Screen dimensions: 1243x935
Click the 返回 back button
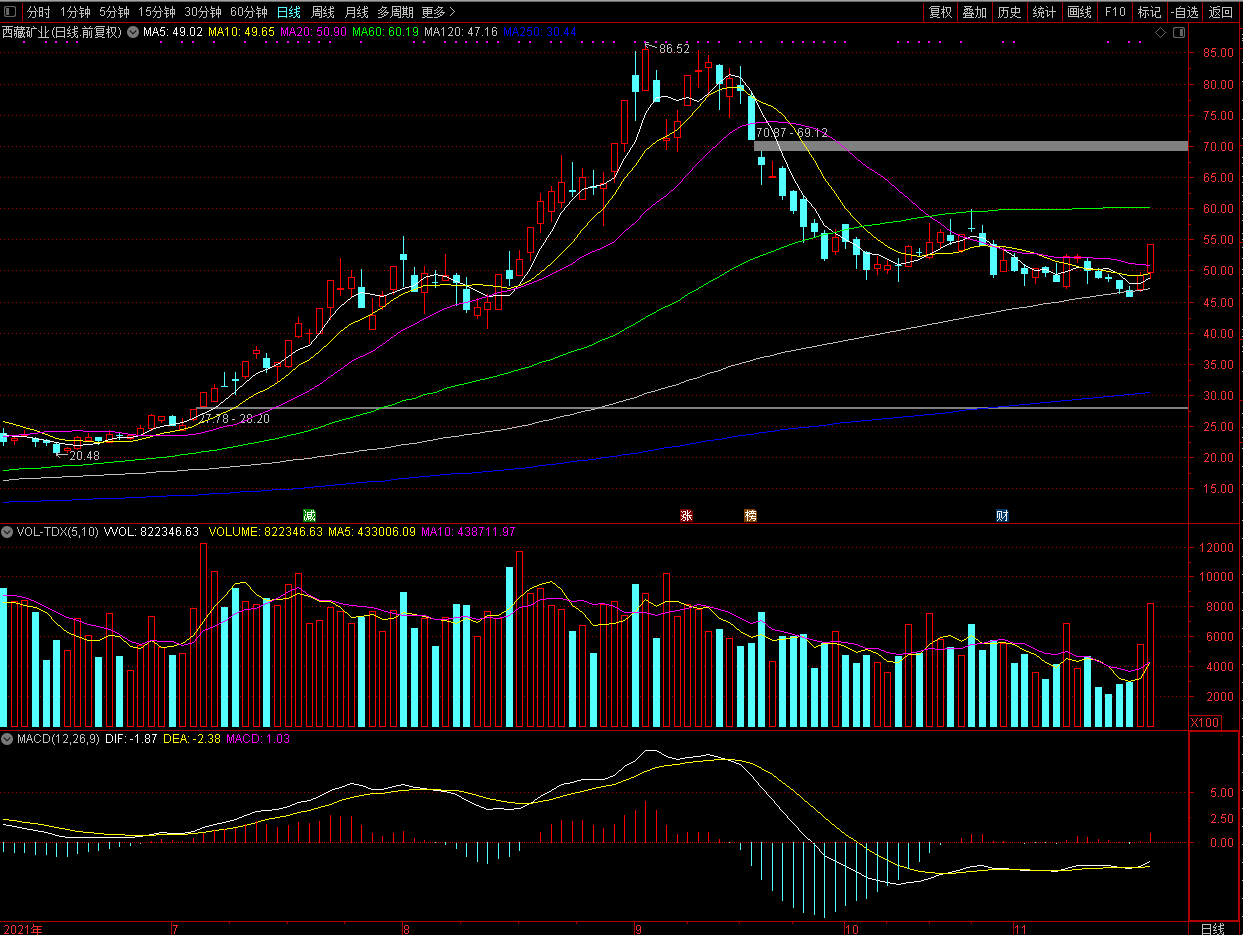coord(1221,12)
